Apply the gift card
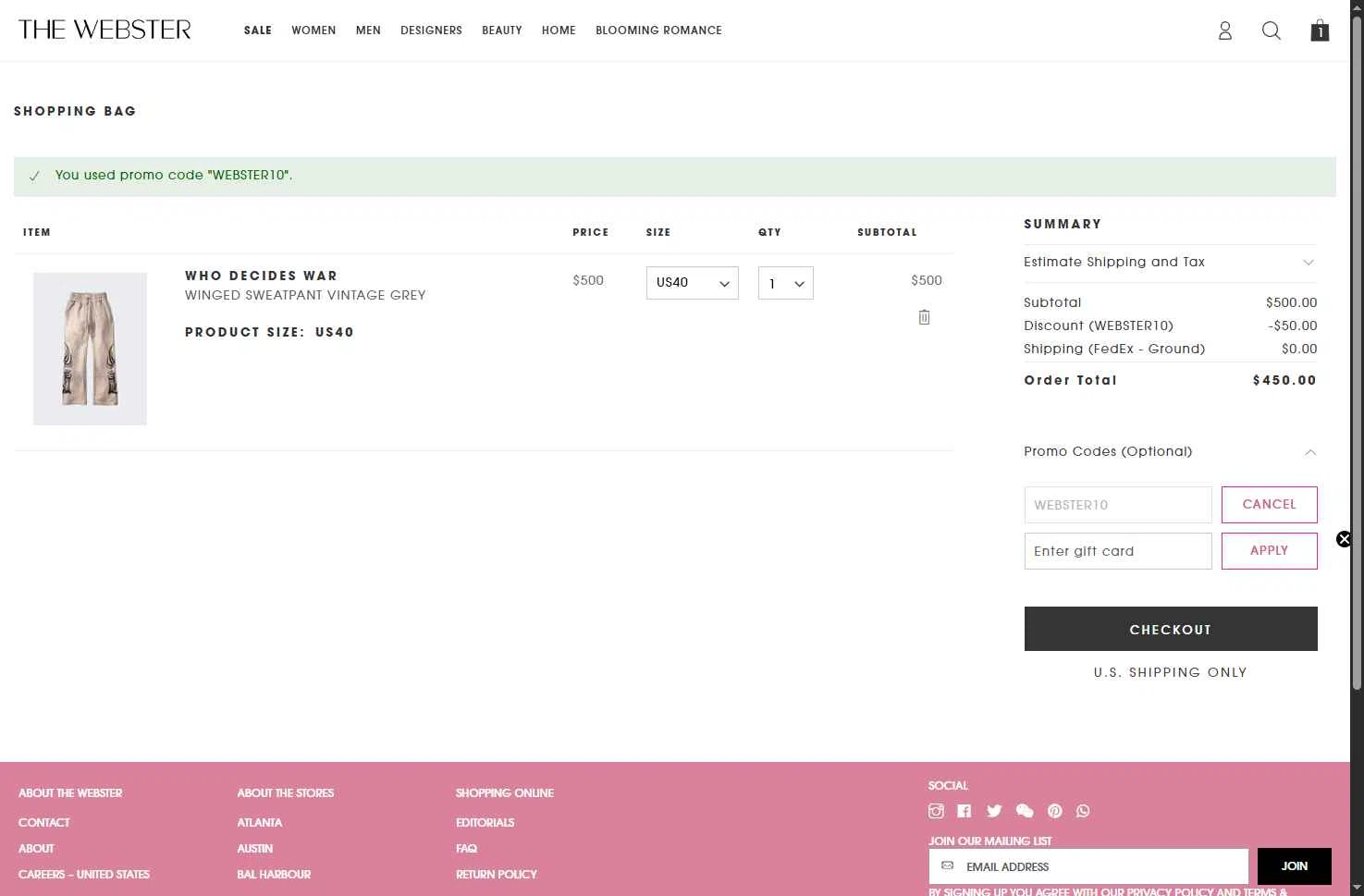The image size is (1364, 896). pos(1269,551)
